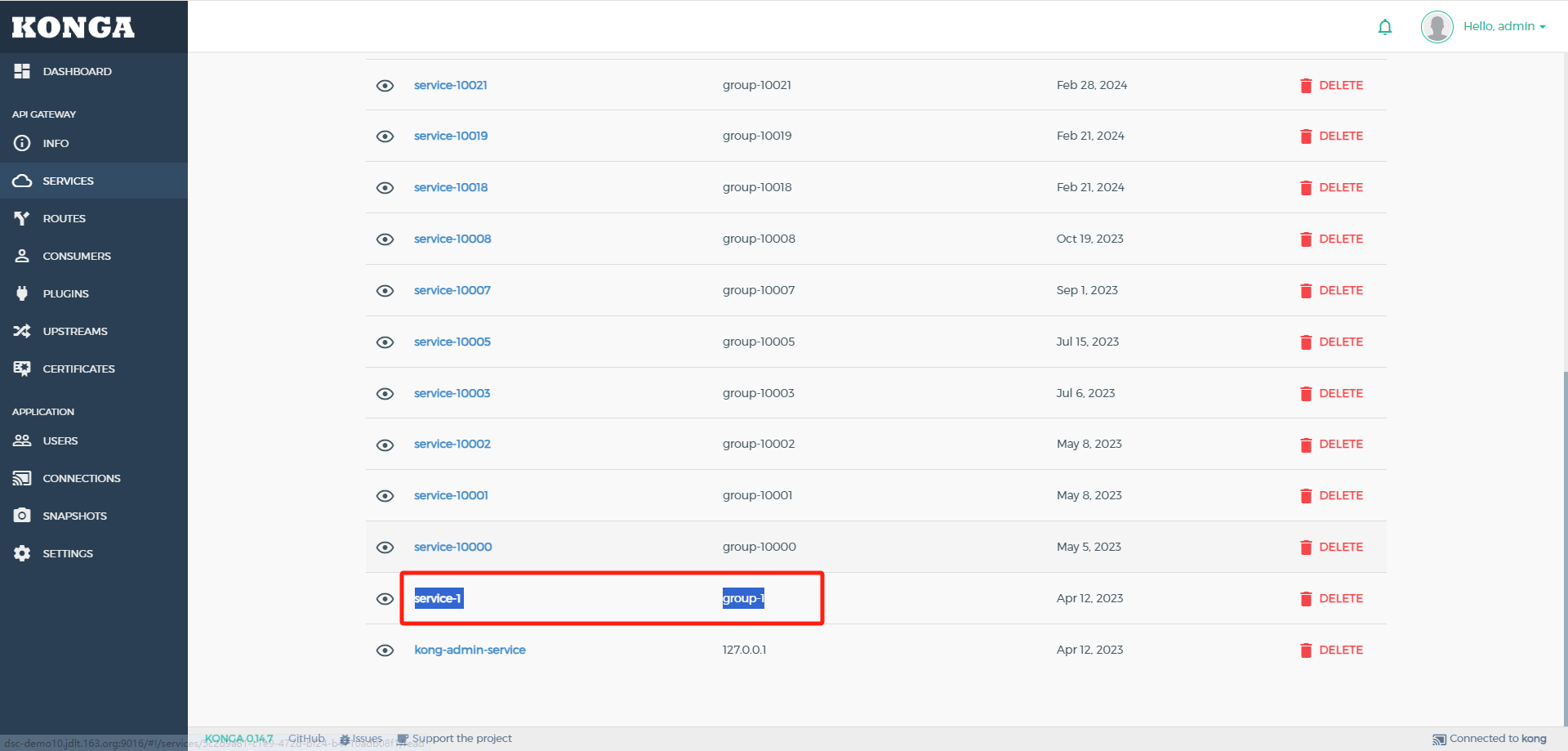The width and height of the screenshot is (1568, 751).
Task: Open the Hello, admin dropdown
Action: (1504, 26)
